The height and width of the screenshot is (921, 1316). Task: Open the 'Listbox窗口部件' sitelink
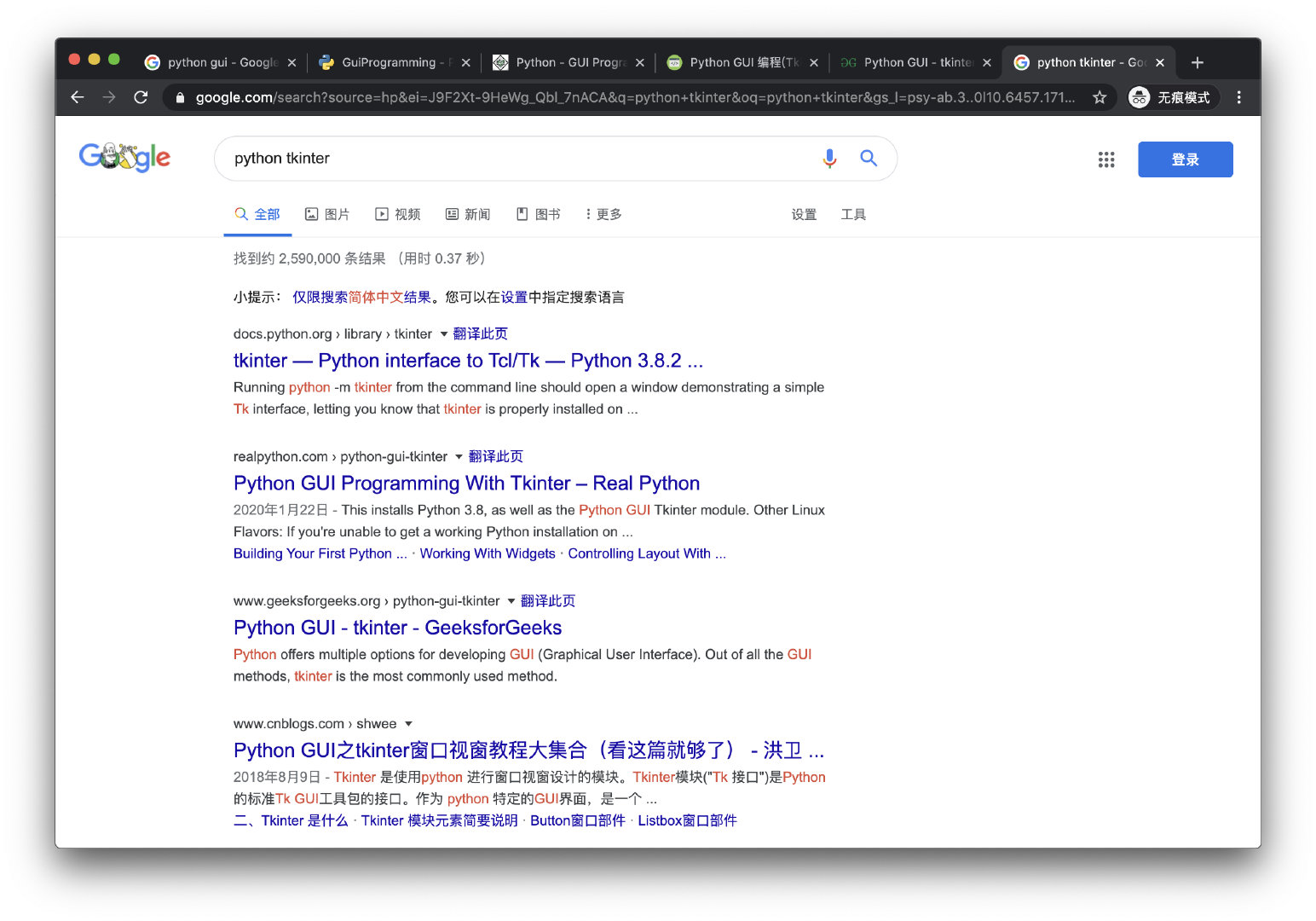point(687,820)
